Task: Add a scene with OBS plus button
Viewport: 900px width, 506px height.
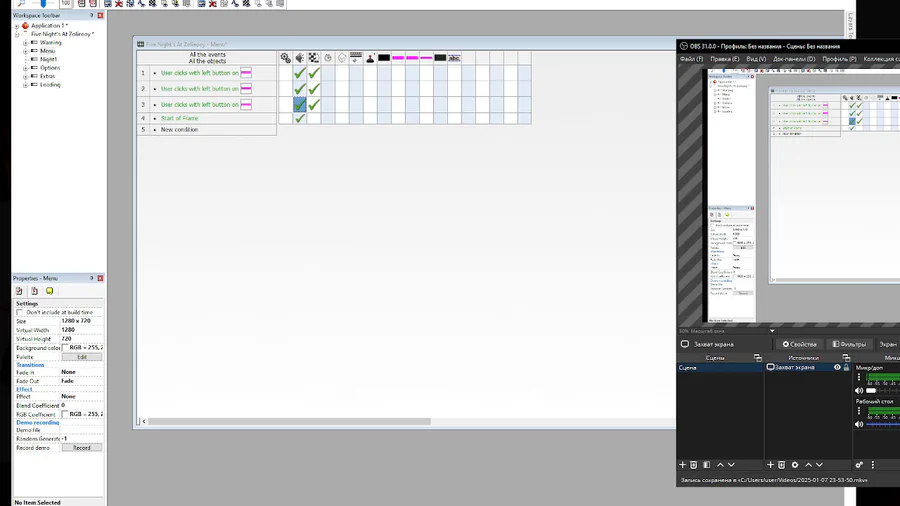Action: [682, 465]
